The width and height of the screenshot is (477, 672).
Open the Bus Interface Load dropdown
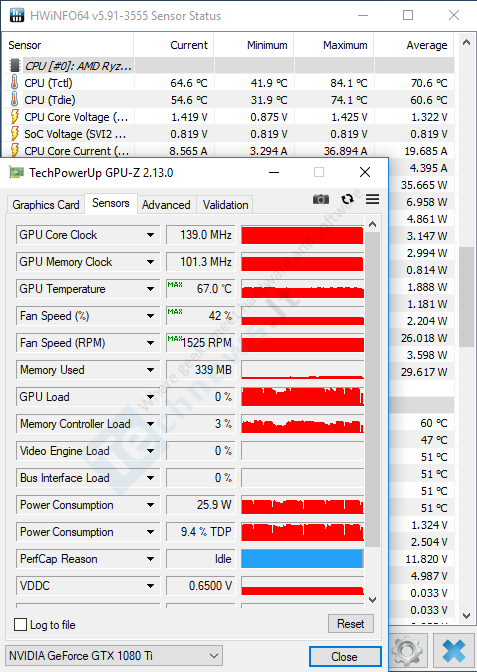pos(150,478)
